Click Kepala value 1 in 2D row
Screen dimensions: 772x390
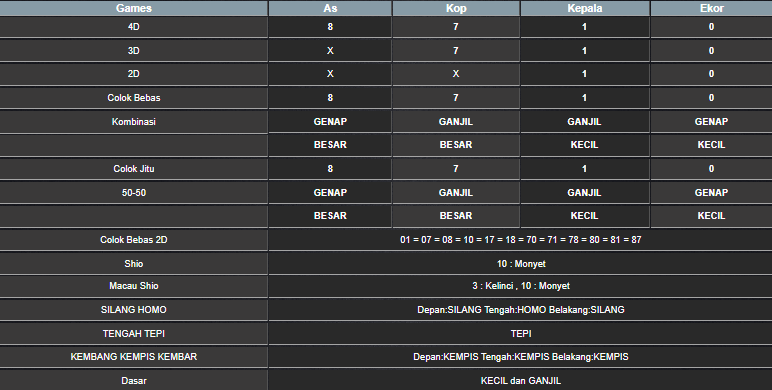click(x=584, y=74)
